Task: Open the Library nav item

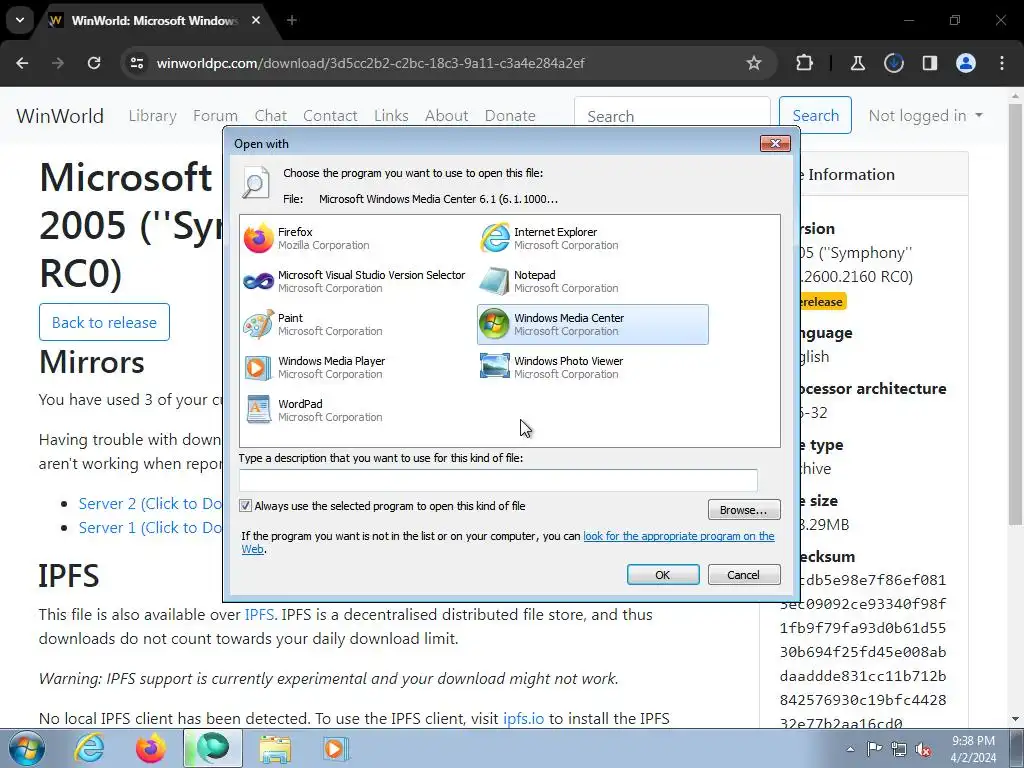Action: coord(152,116)
